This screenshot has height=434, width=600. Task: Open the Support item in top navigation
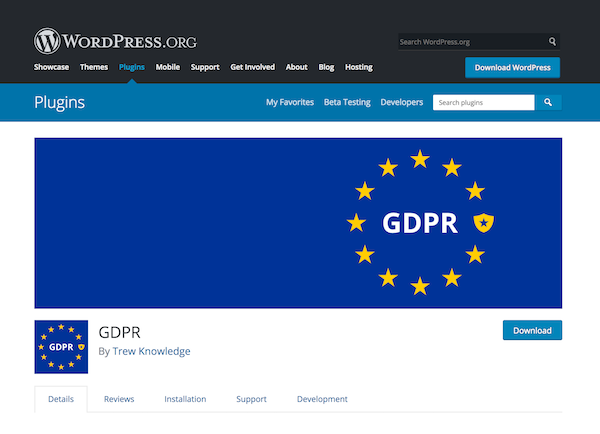[205, 67]
